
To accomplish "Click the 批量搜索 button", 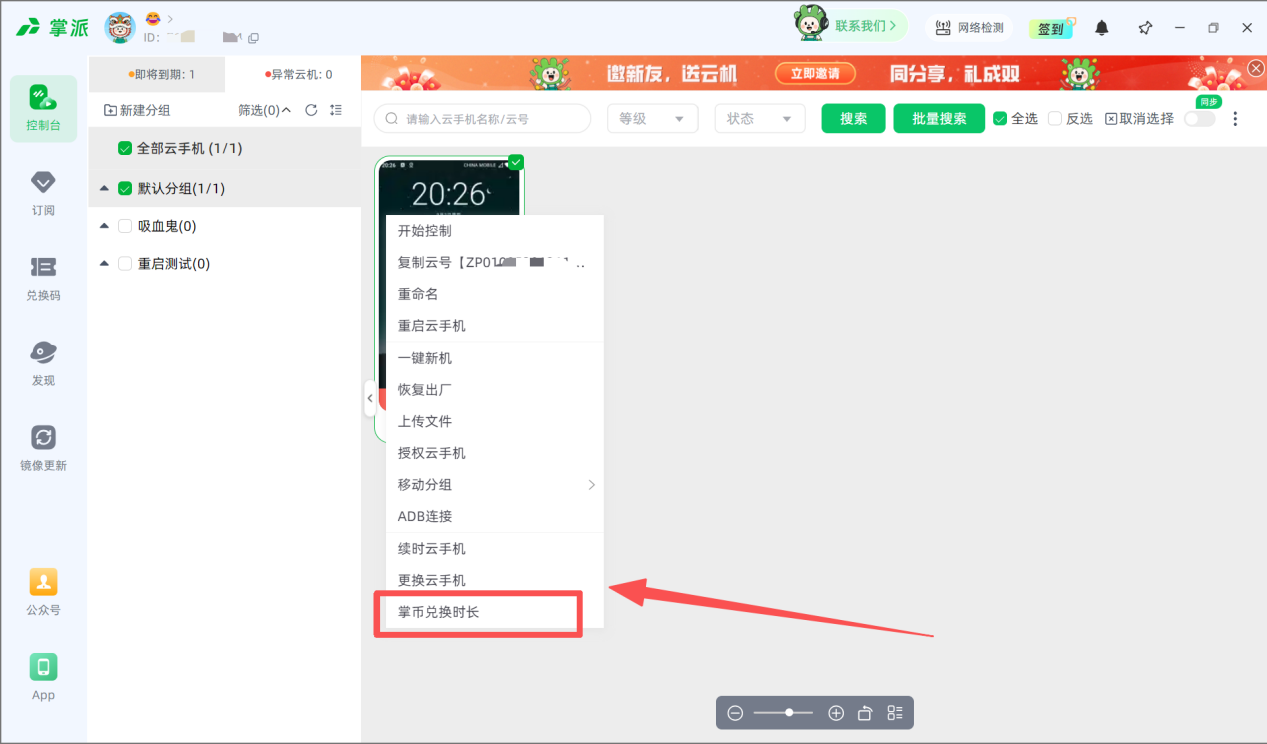I will [x=939, y=118].
